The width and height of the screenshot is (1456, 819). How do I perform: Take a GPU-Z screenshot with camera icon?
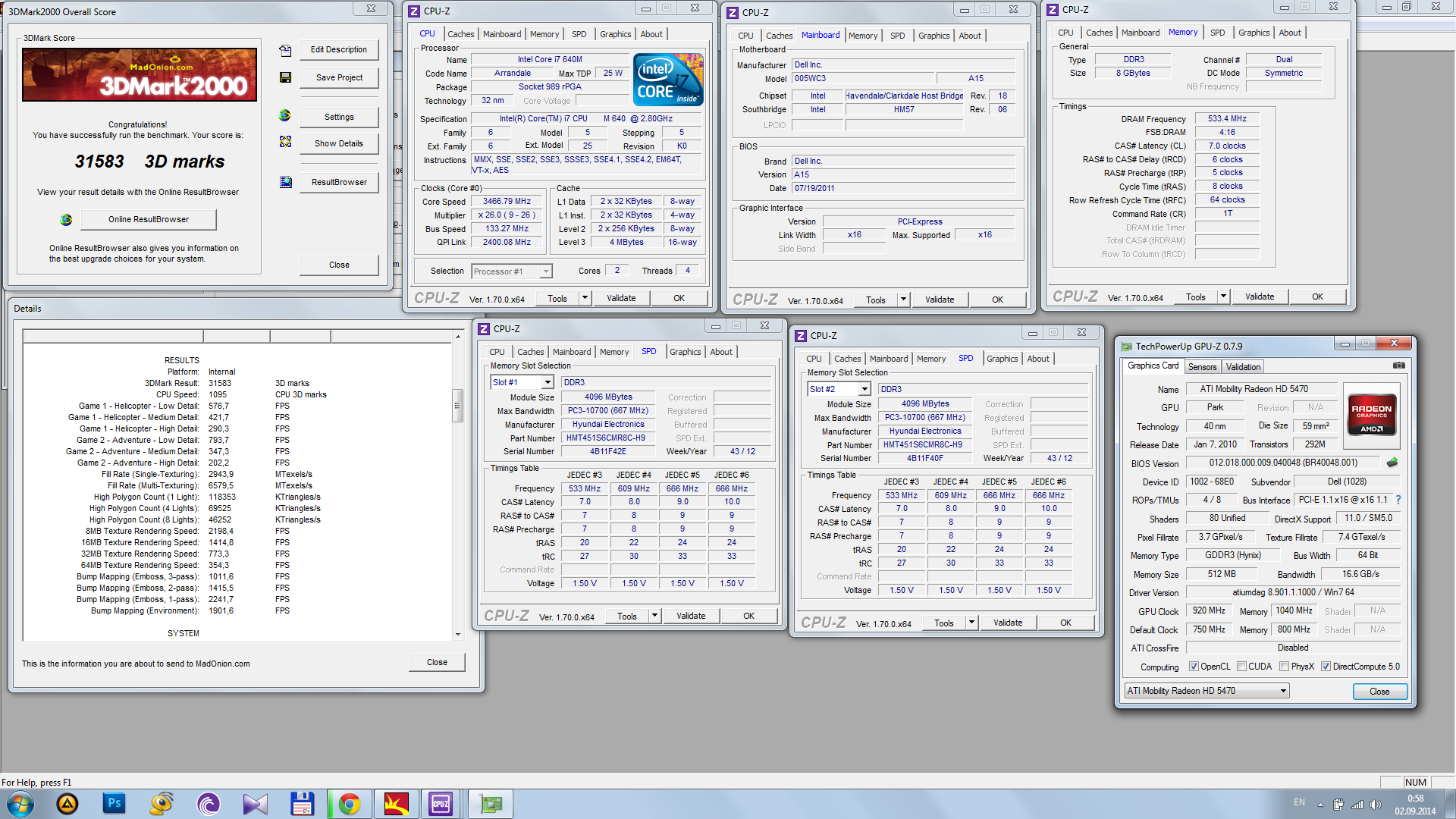click(1399, 366)
